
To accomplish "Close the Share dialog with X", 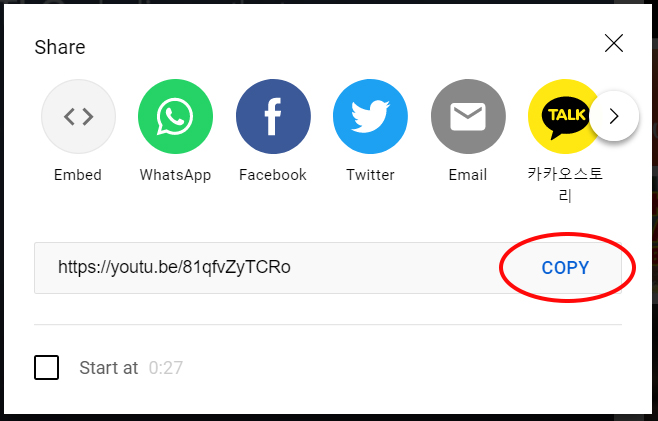I will [x=614, y=43].
